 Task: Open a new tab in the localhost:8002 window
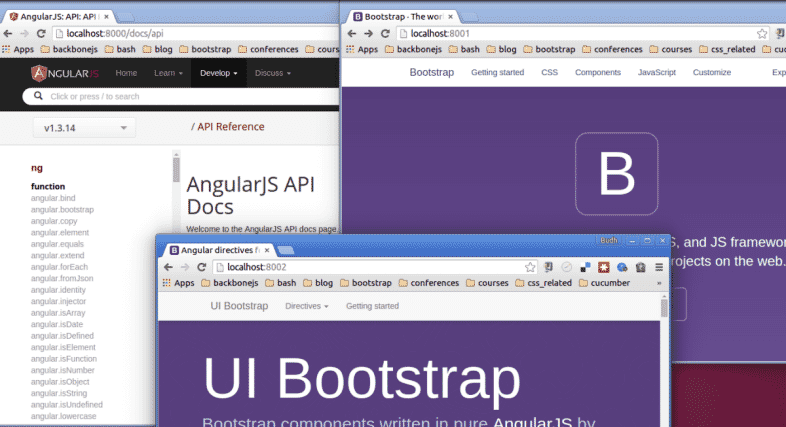[x=285, y=250]
